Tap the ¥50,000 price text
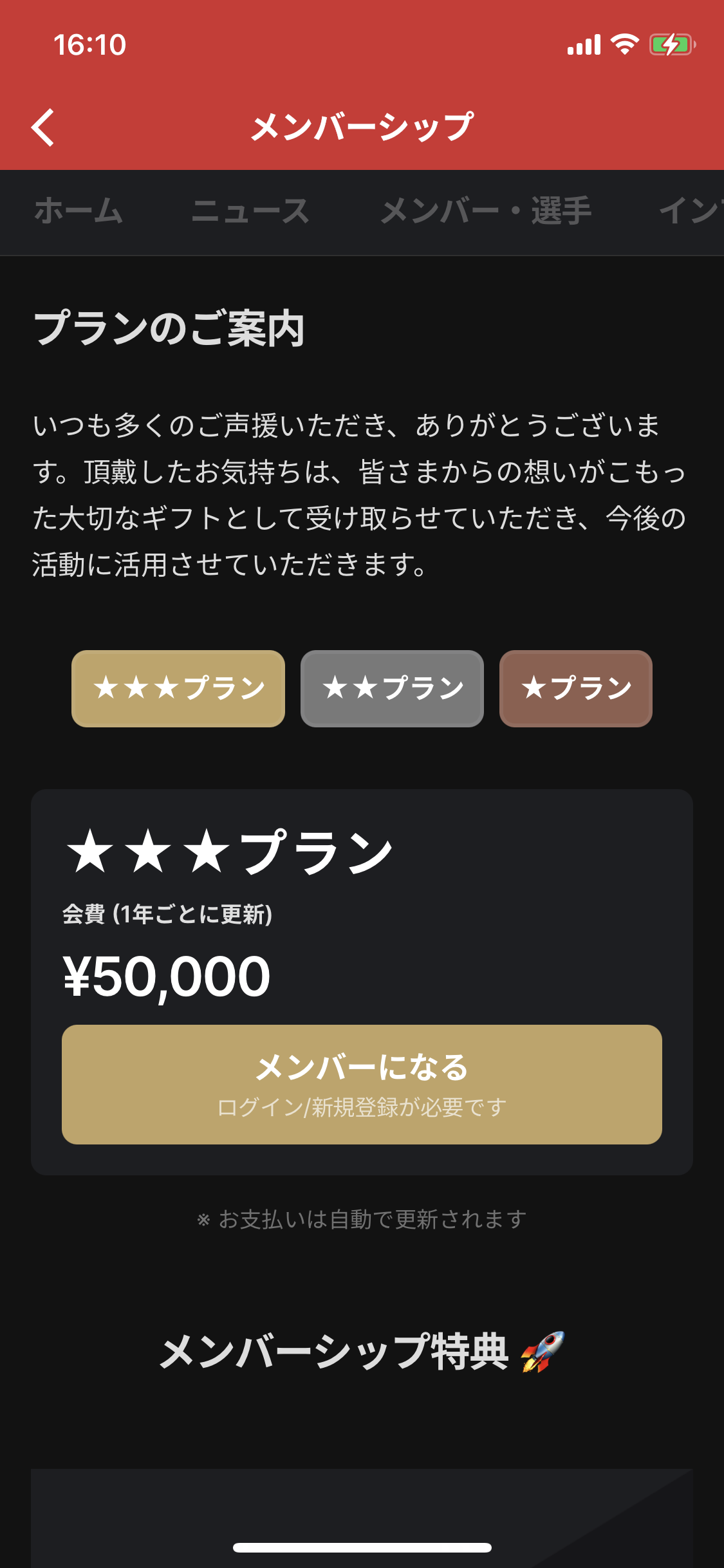Viewport: 724px width, 1568px height. coord(167,976)
